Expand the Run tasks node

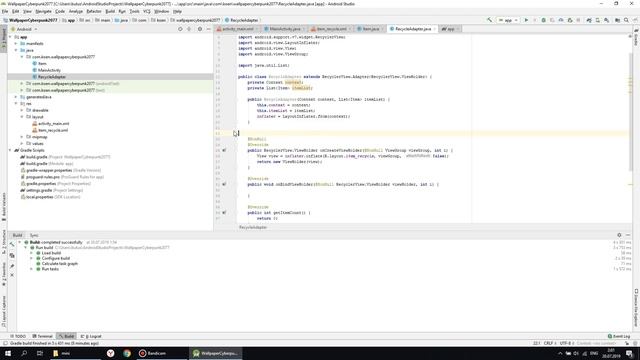click(x=31, y=269)
